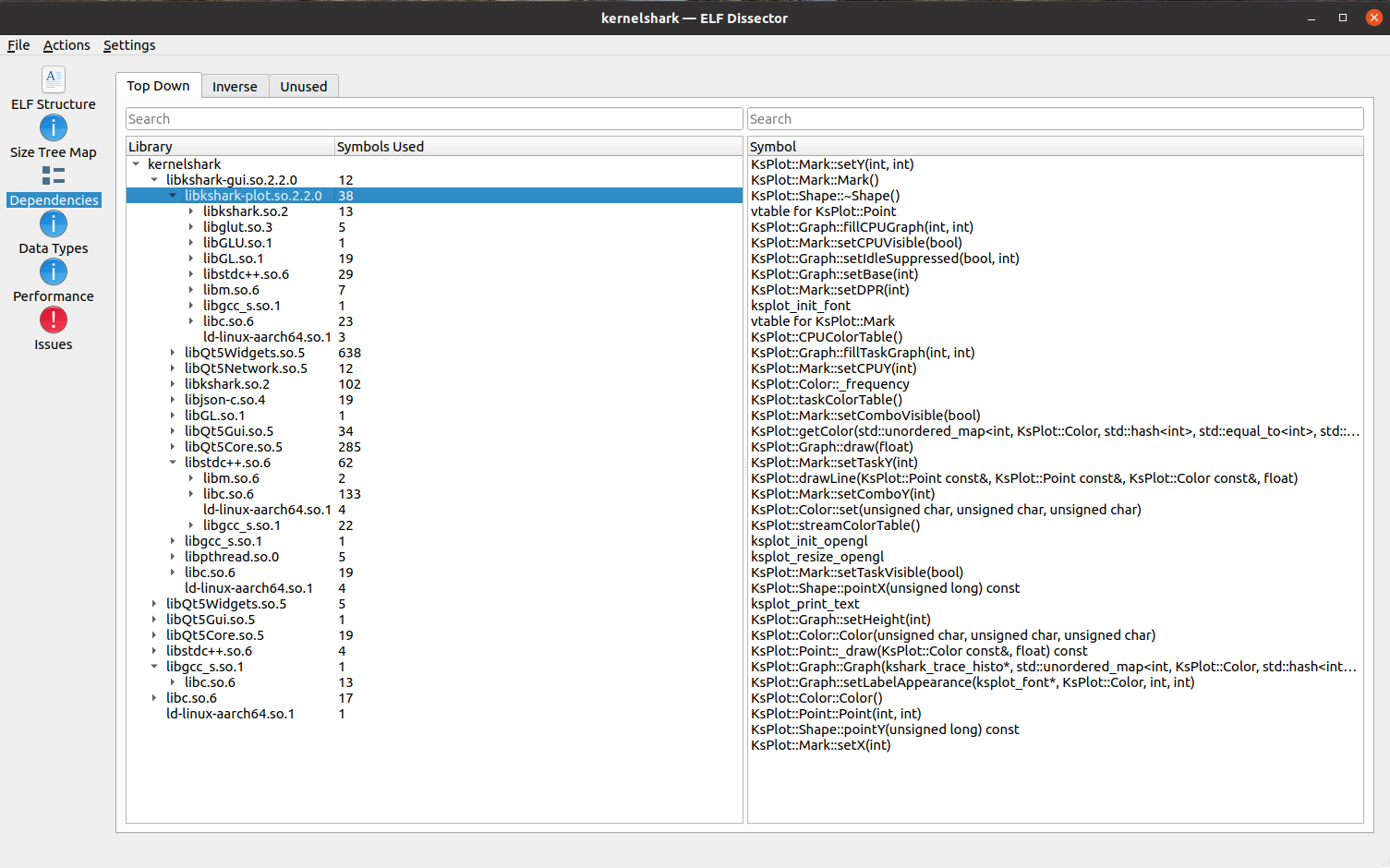Viewport: 1390px width, 868px height.
Task: Switch to the Inverse tab
Action: (235, 87)
